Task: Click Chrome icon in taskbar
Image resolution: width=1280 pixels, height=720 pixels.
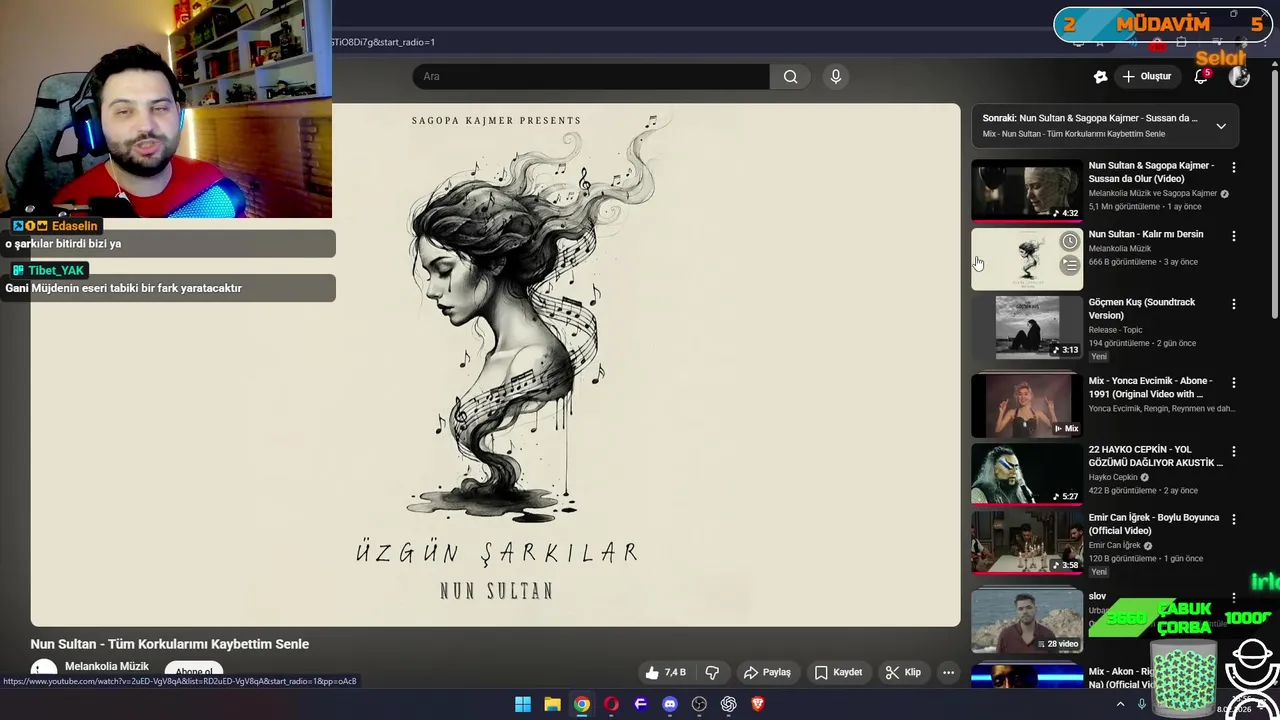Action: pyautogui.click(x=582, y=704)
